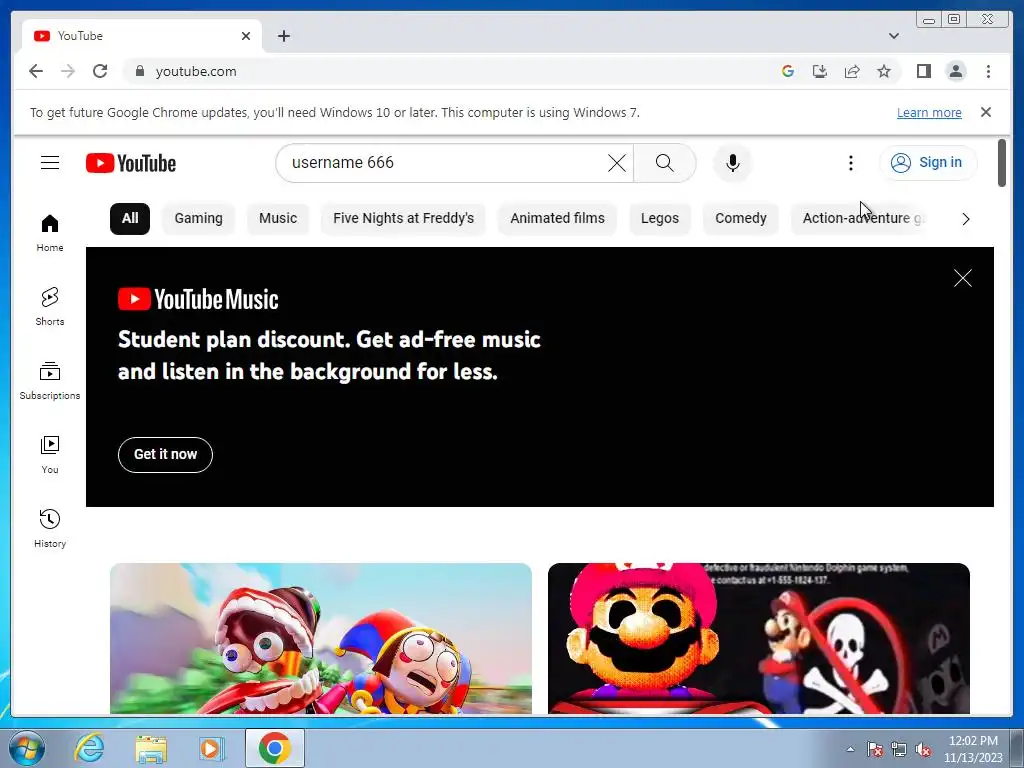Start voice search with the microphone
The width and height of the screenshot is (1024, 768).
click(x=733, y=163)
